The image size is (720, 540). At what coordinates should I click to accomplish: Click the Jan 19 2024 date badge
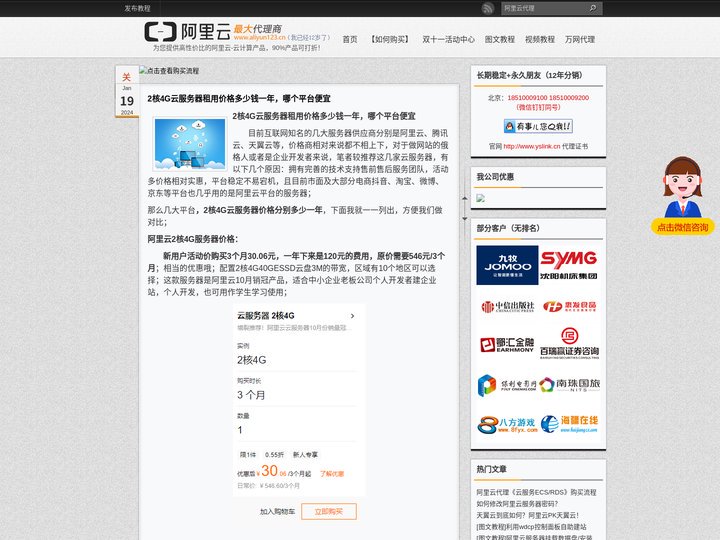click(127, 92)
